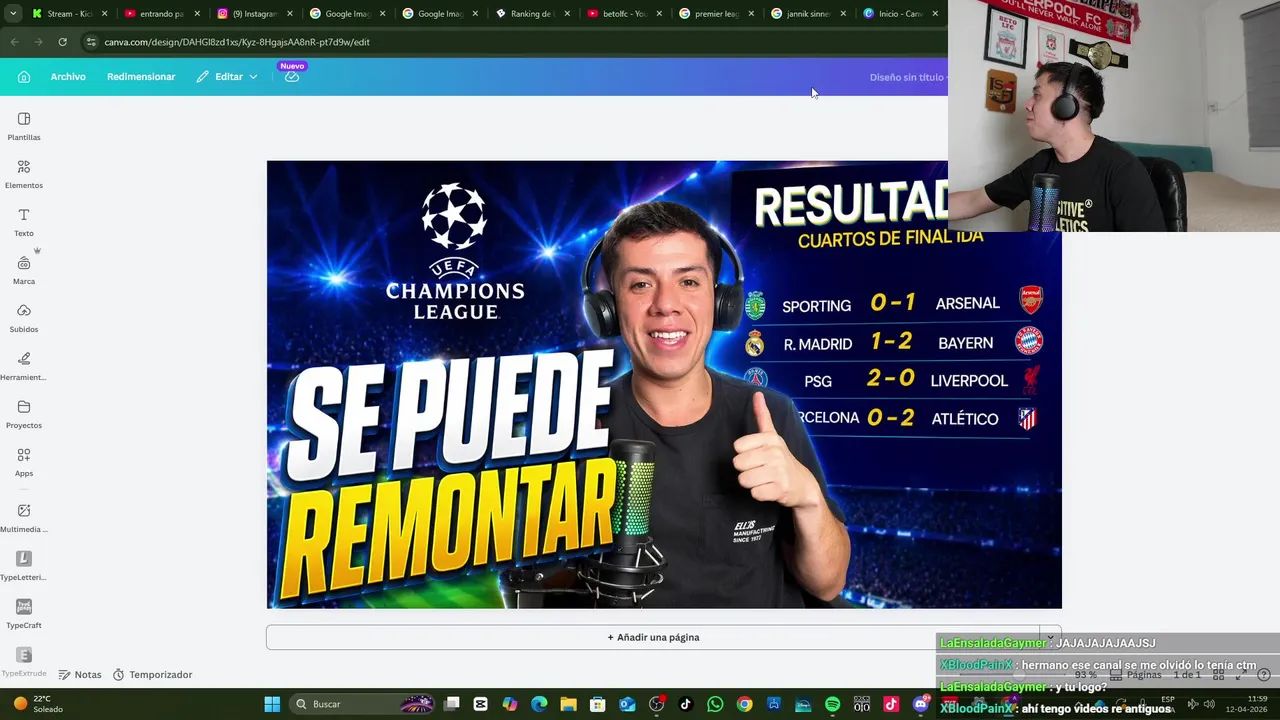Viewport: 1280px width, 720px height.
Task: Open the Texto sidebar panel
Action: point(24,222)
